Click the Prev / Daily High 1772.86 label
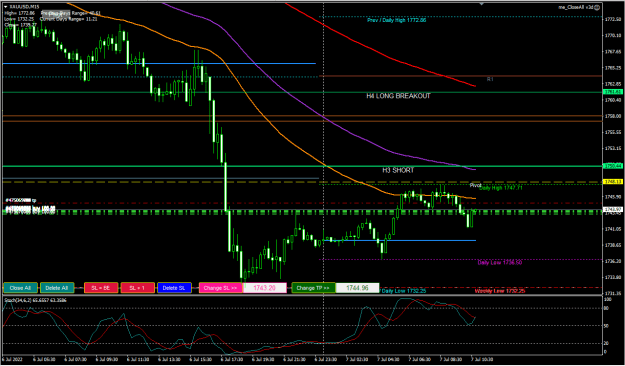 [396, 20]
